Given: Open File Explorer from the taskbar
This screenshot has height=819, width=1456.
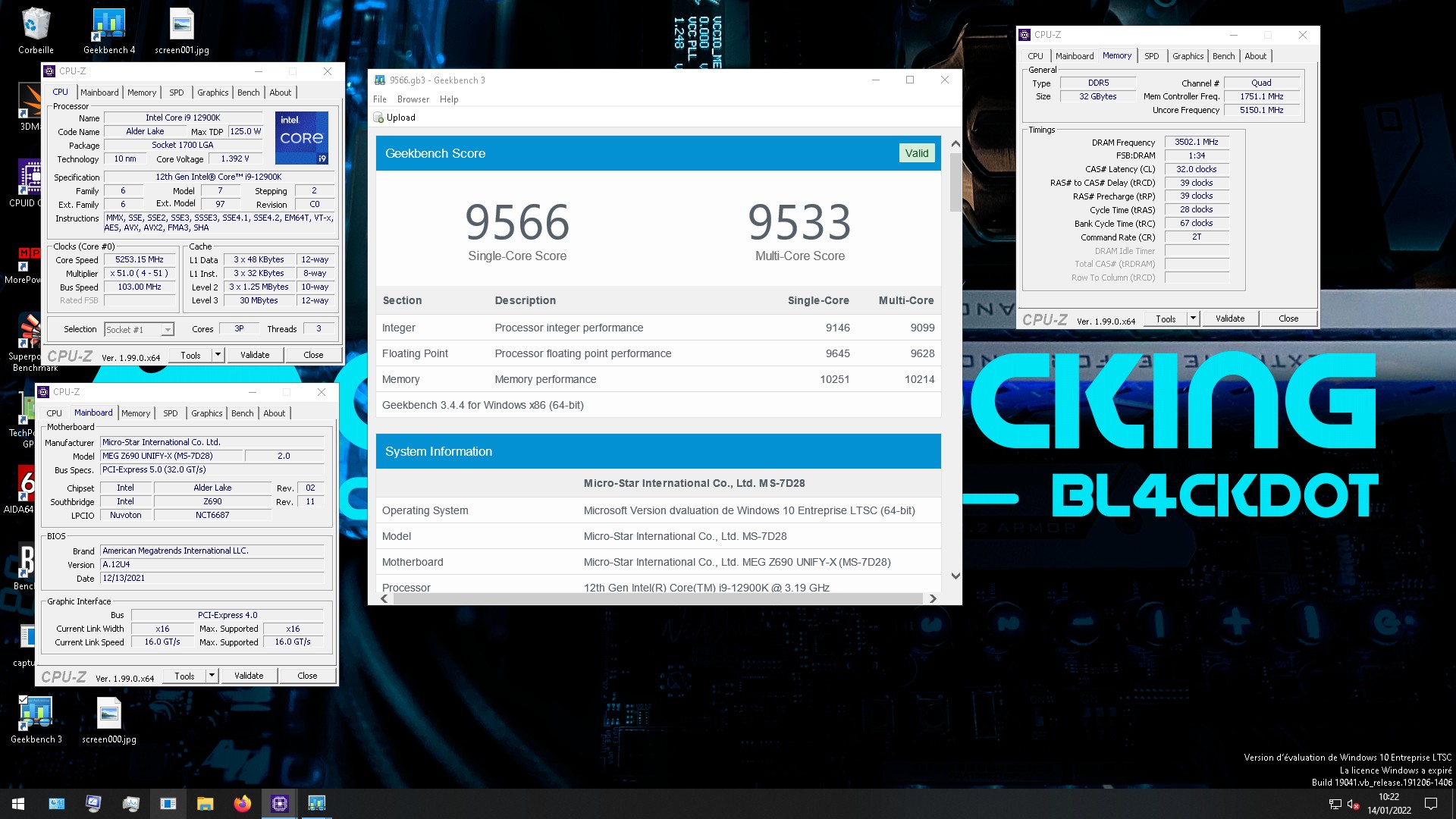Looking at the screenshot, I should click(x=205, y=804).
